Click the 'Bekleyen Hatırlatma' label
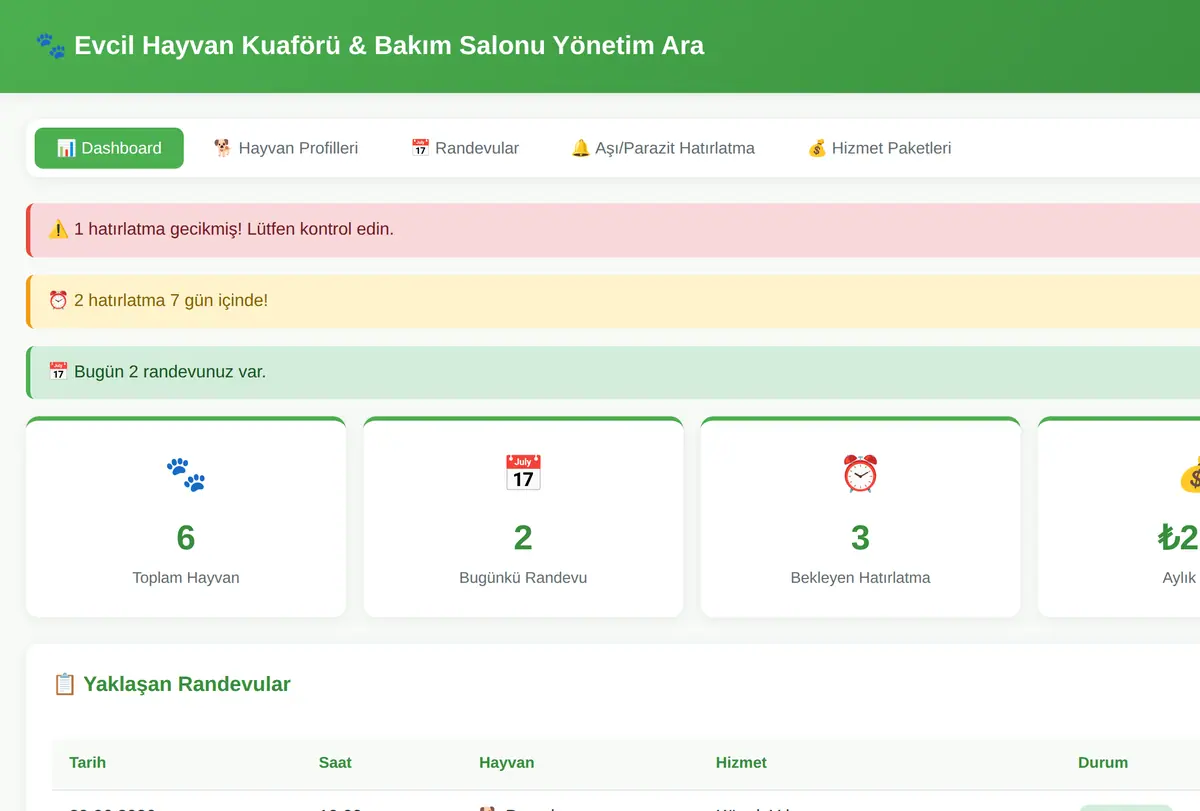Viewport: 1200px width, 811px height. click(860, 578)
